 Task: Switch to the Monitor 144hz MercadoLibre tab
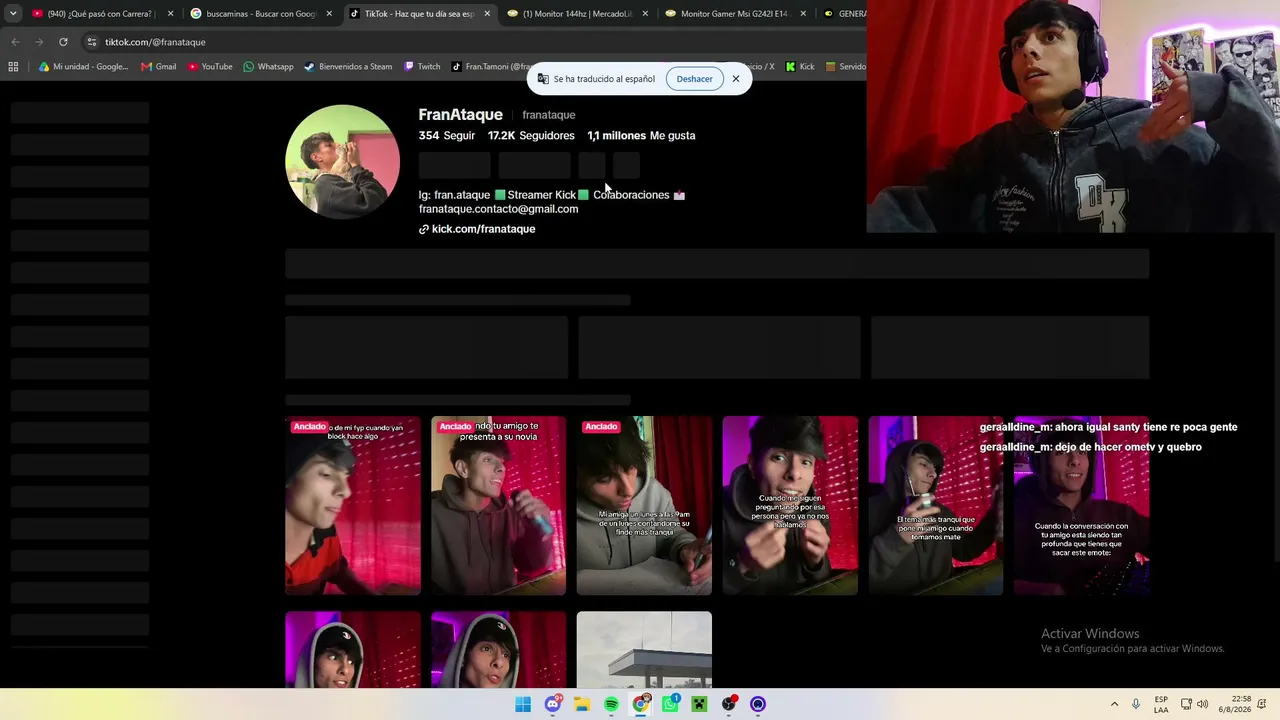click(577, 14)
